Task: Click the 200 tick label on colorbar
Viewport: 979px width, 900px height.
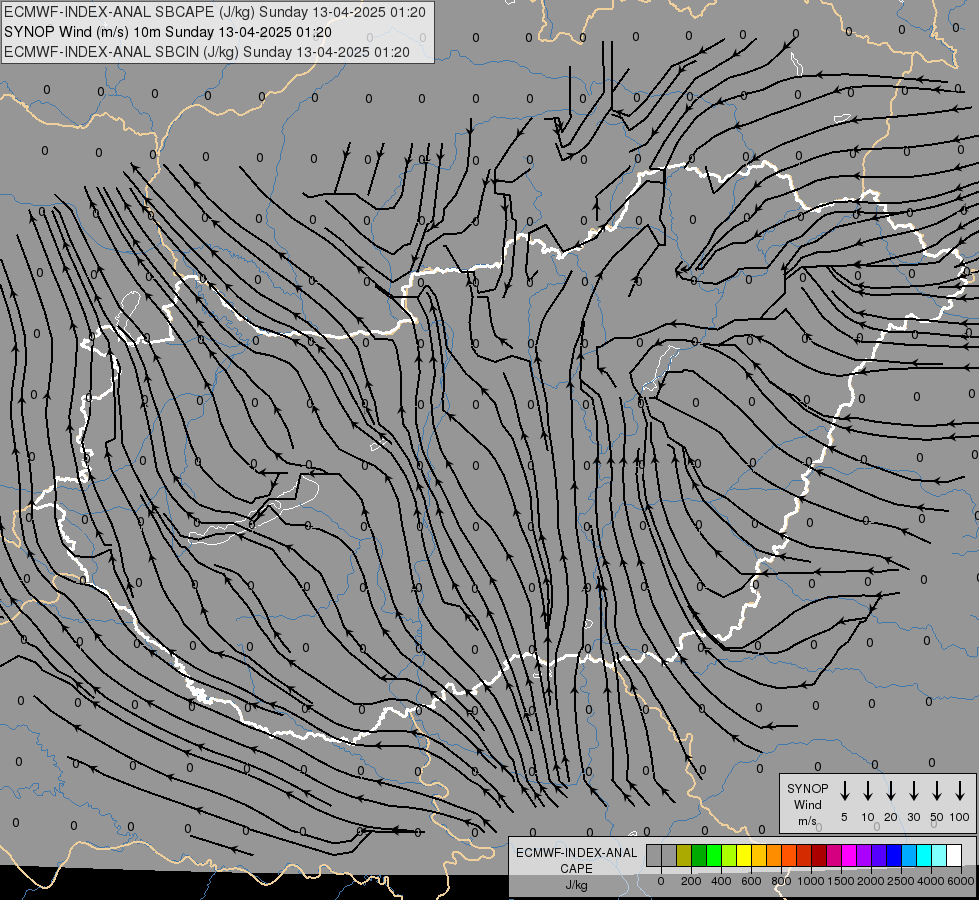Action: coord(691,881)
